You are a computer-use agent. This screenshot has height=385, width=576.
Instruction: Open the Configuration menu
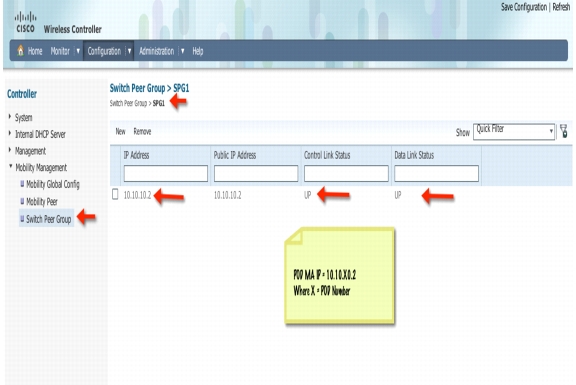pyautogui.click(x=104, y=51)
